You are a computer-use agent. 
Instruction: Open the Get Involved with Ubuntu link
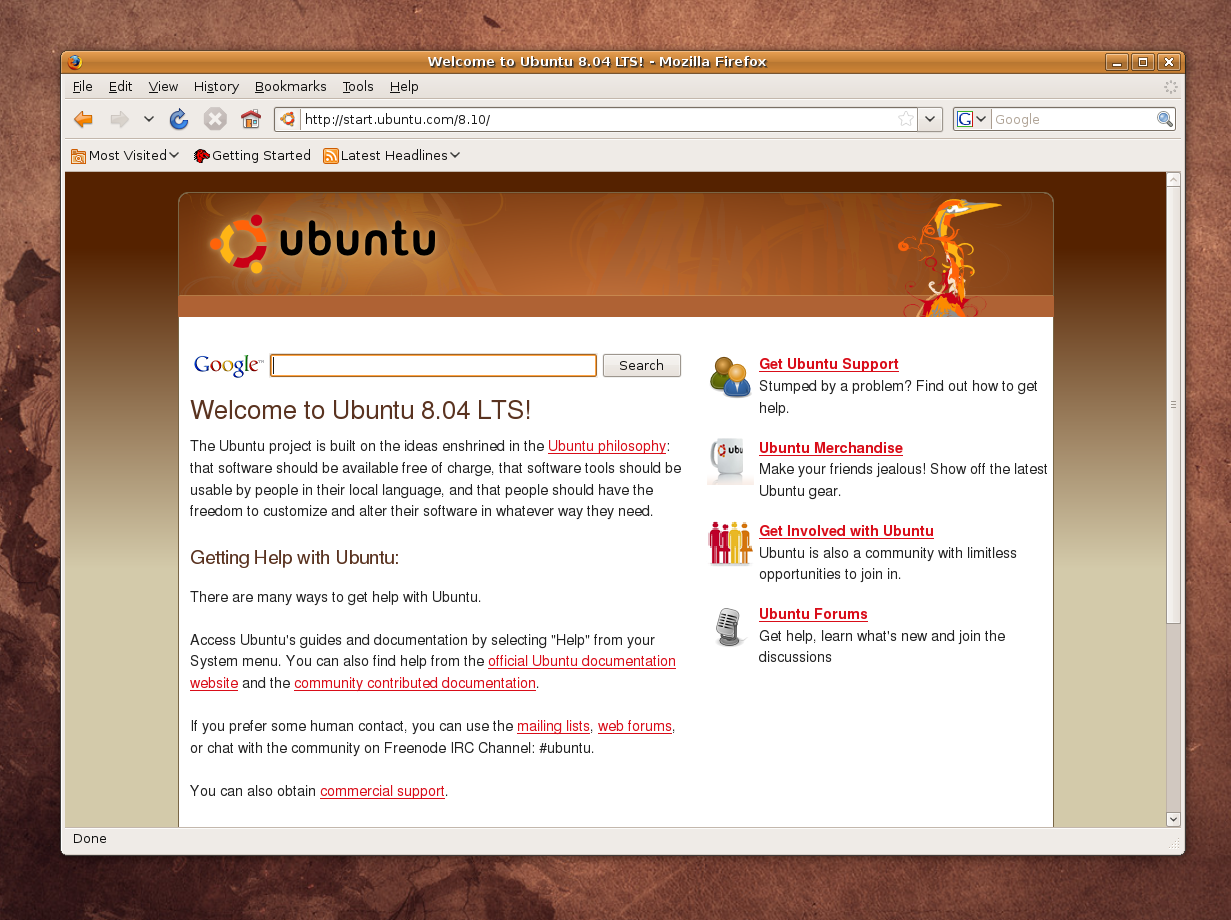[846, 531]
